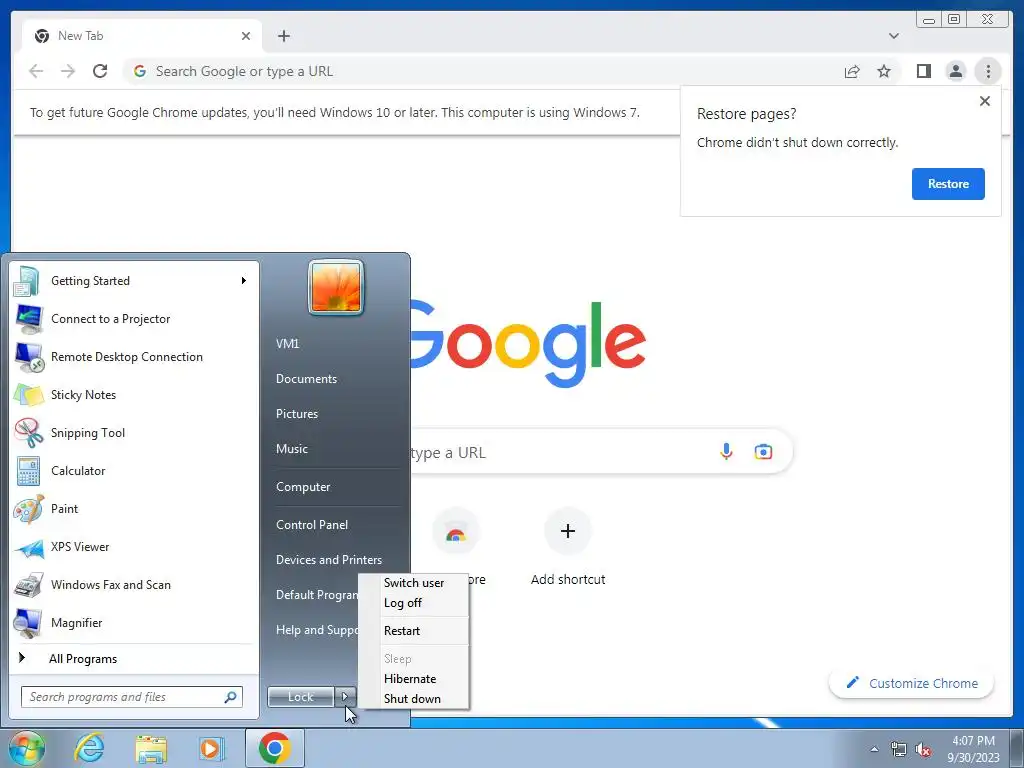Show hidden tray icons arrow
The width and height of the screenshot is (1024, 768).
point(874,749)
